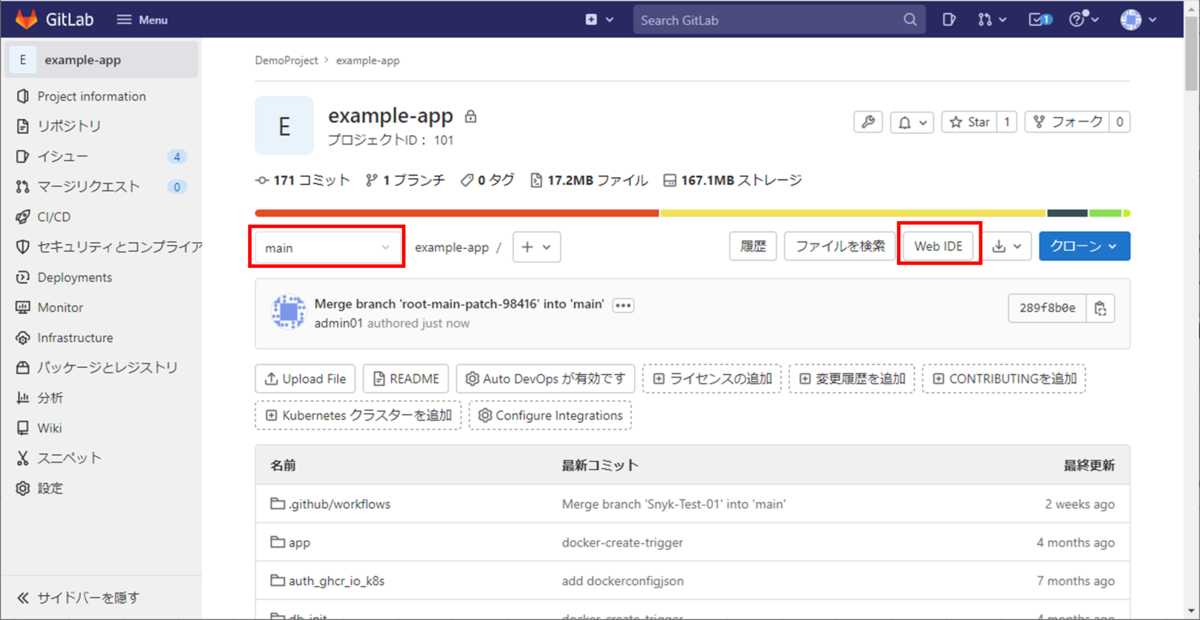This screenshot has height=620, width=1200.
Task: Open 17.2MB ファイル link
Action: [x=588, y=181]
